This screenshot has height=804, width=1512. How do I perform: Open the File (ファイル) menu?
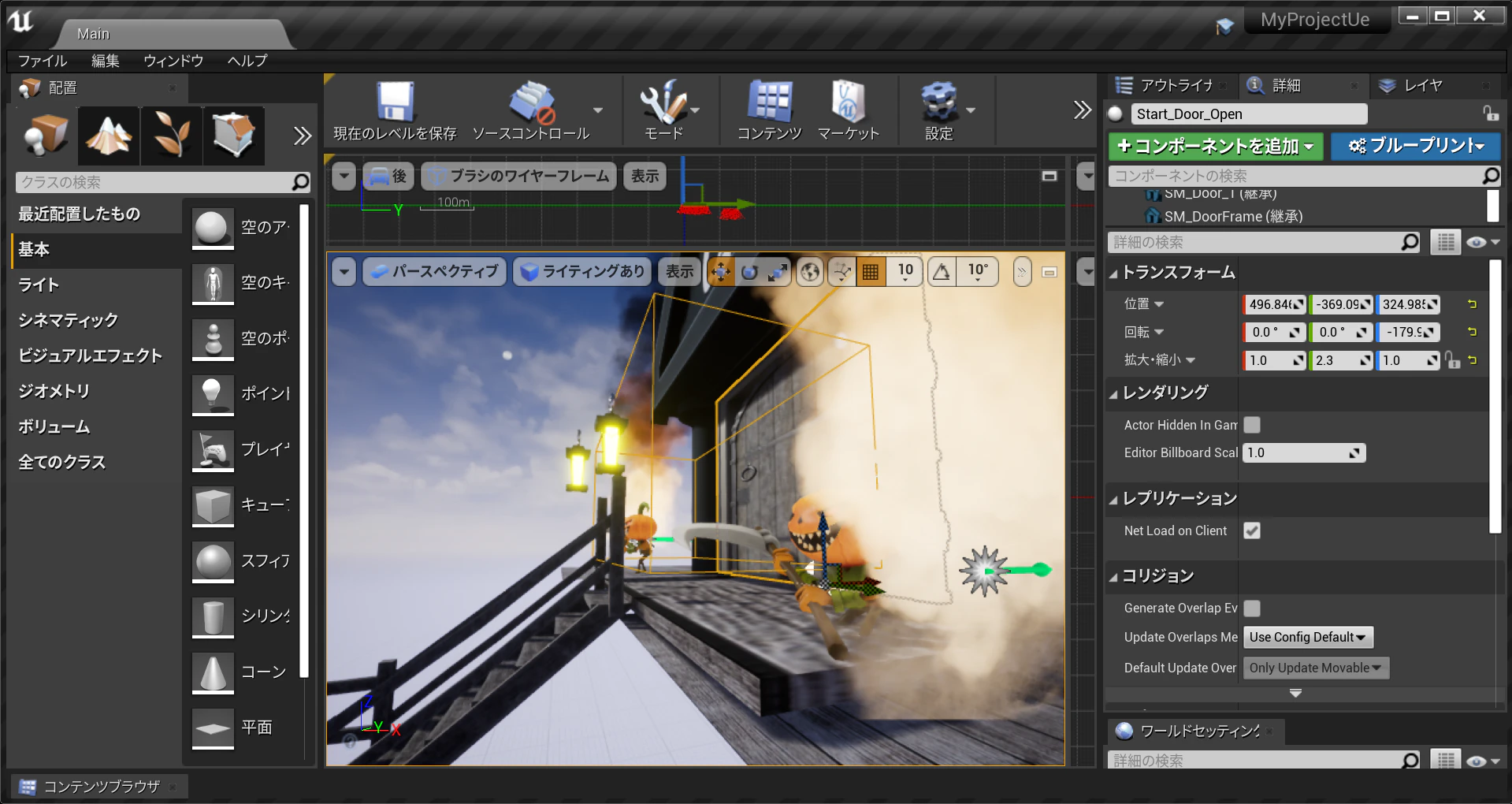[x=43, y=61]
